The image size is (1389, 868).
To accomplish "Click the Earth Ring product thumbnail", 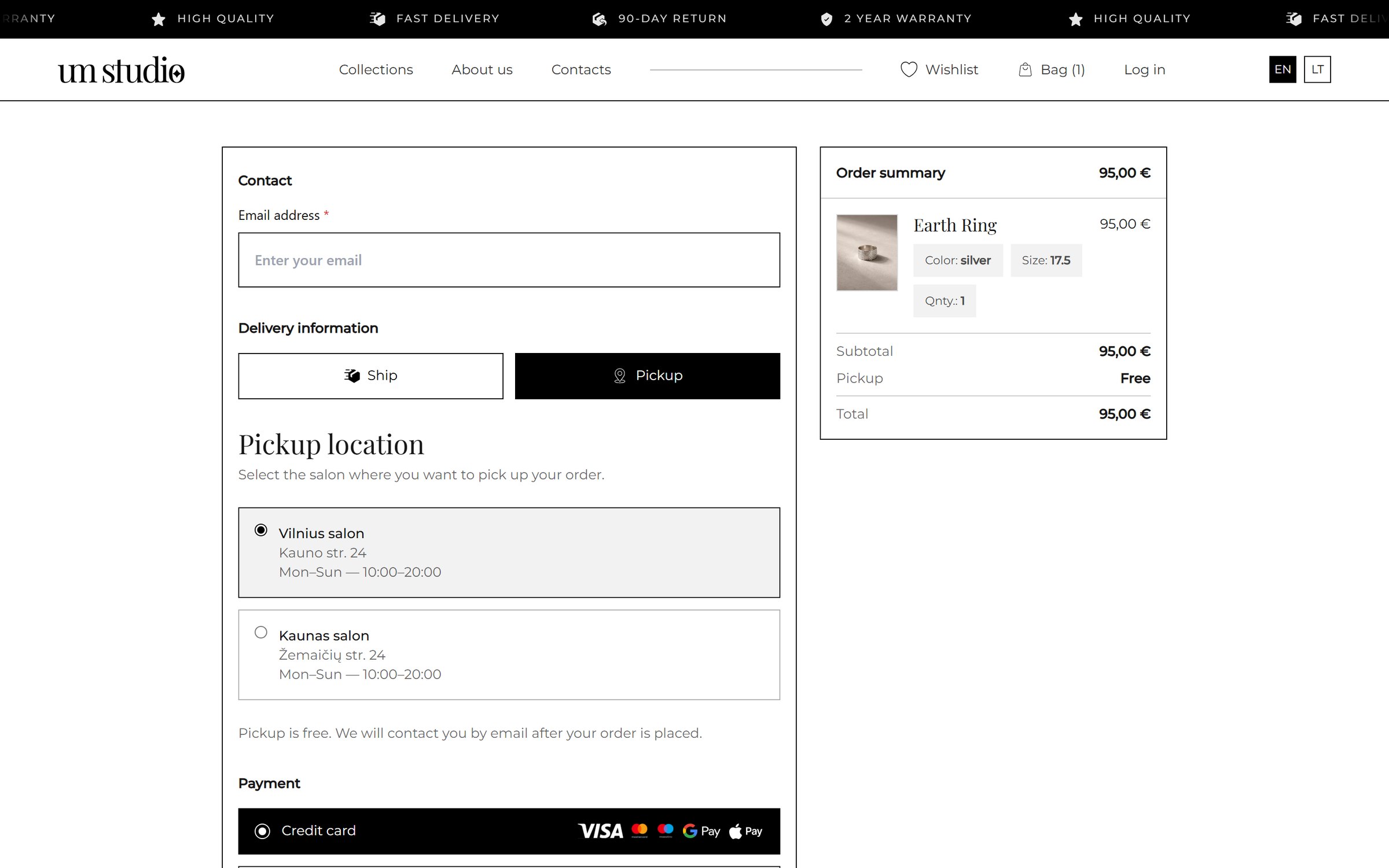I will tap(867, 253).
